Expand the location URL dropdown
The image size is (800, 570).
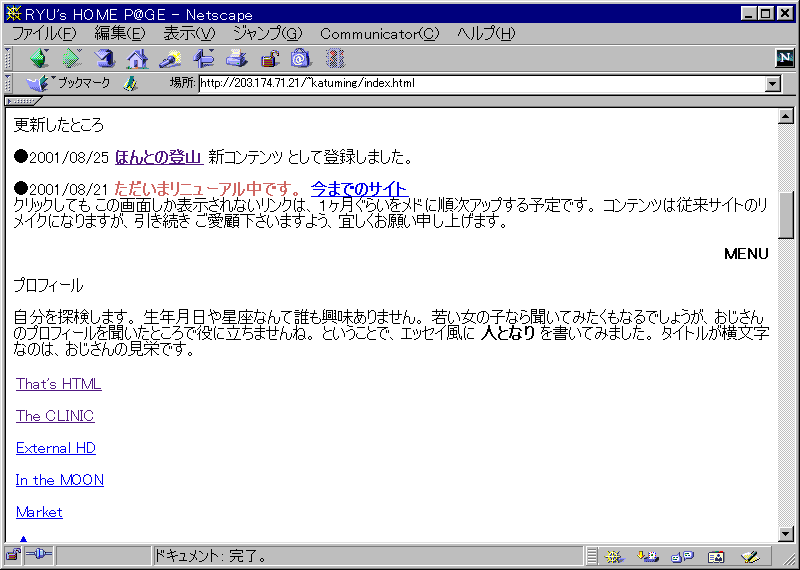tap(772, 84)
